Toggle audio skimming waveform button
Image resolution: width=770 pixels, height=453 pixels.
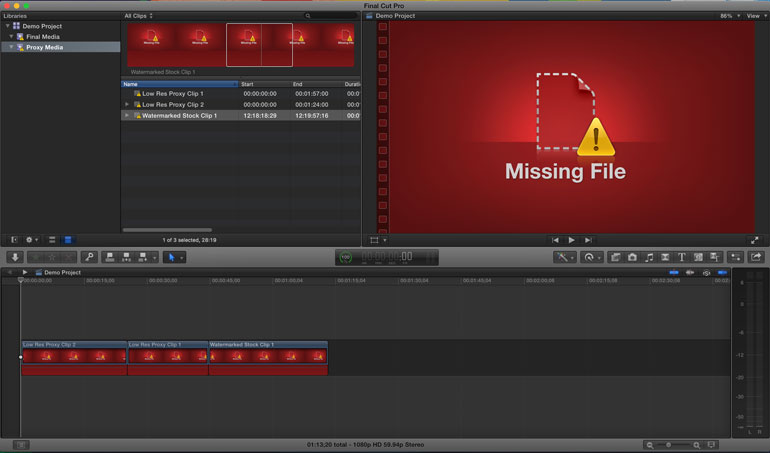point(690,272)
